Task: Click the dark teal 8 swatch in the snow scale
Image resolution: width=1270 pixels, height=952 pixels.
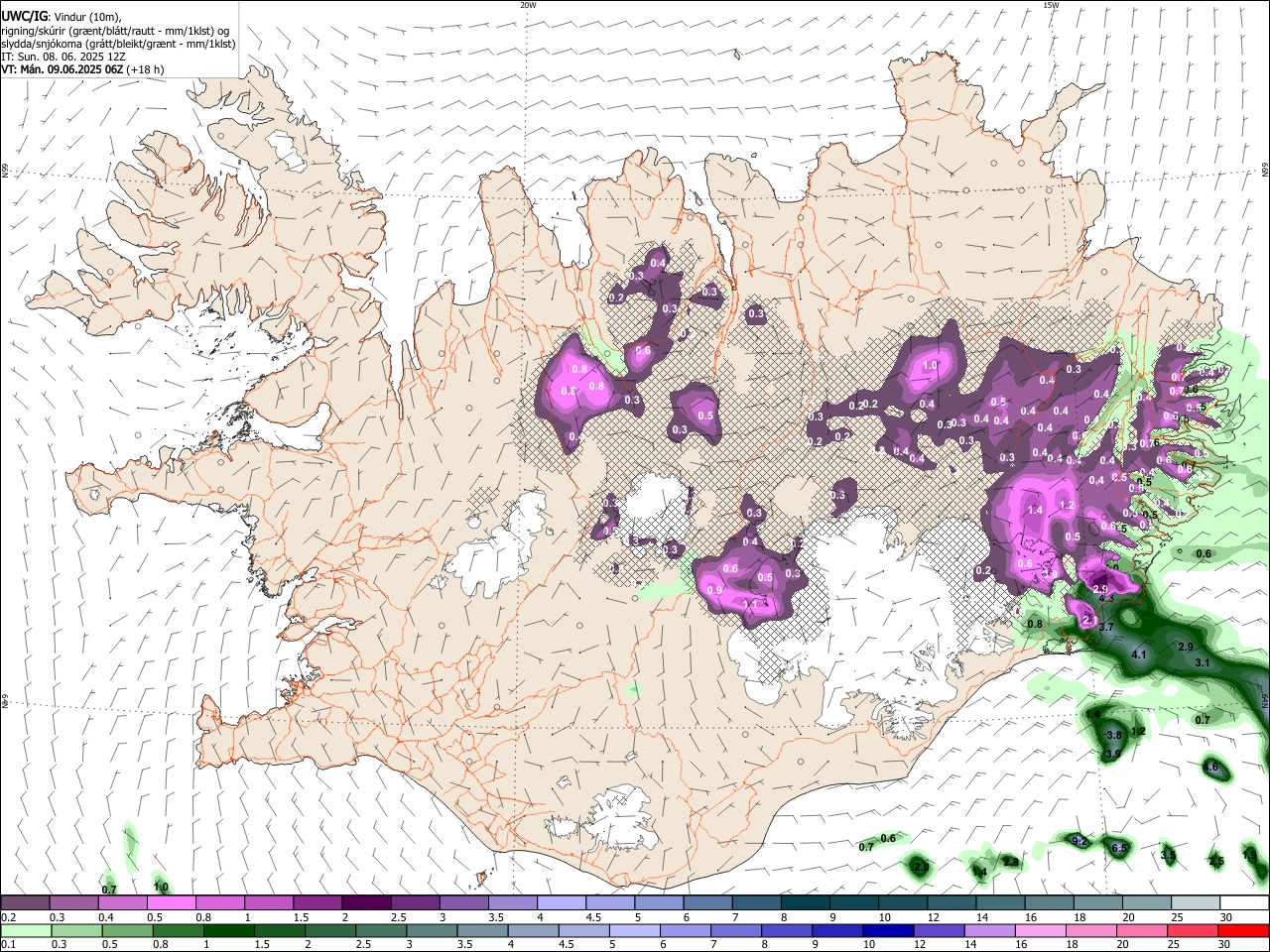Action: click(805, 903)
